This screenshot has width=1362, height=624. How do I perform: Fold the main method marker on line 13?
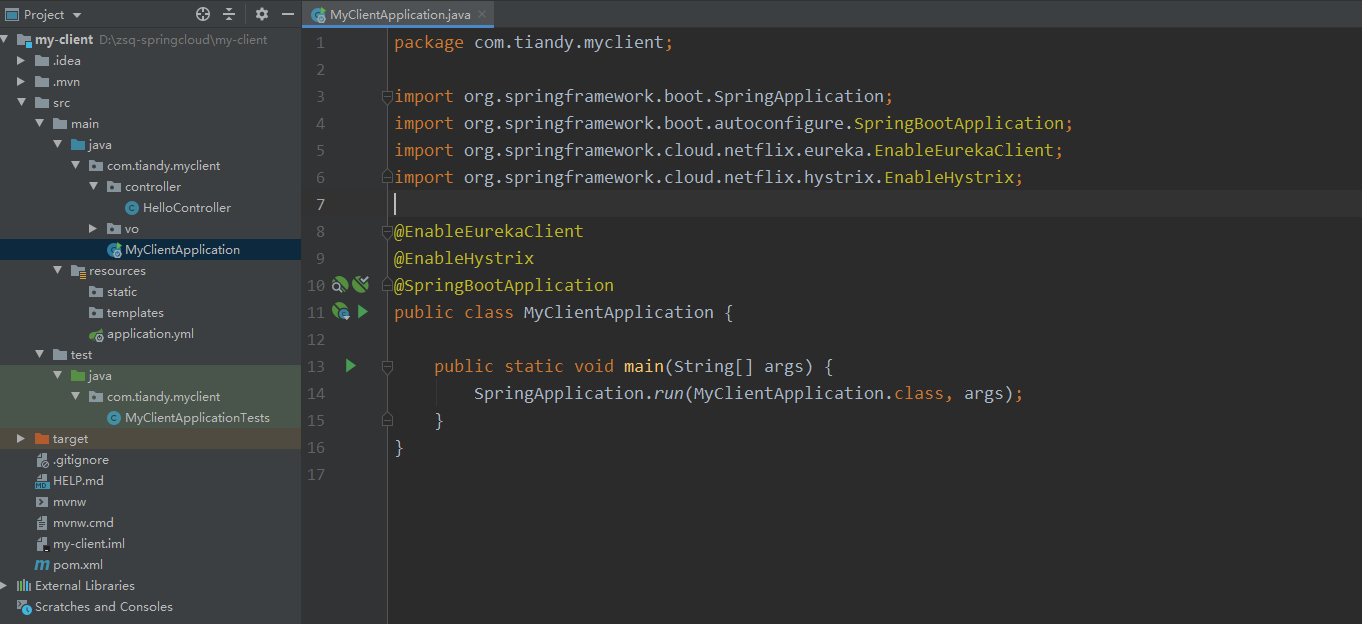click(387, 367)
